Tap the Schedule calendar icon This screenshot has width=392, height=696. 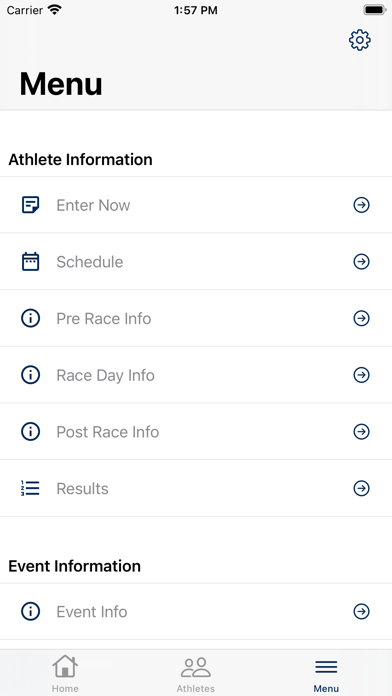(31, 262)
